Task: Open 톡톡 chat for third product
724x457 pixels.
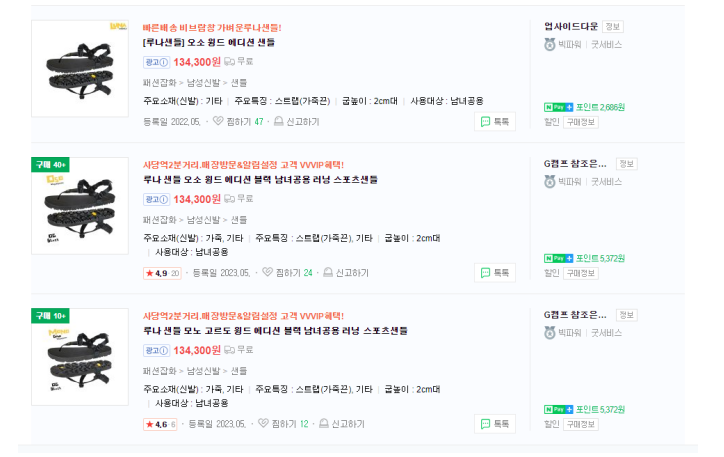Action: [x=495, y=424]
